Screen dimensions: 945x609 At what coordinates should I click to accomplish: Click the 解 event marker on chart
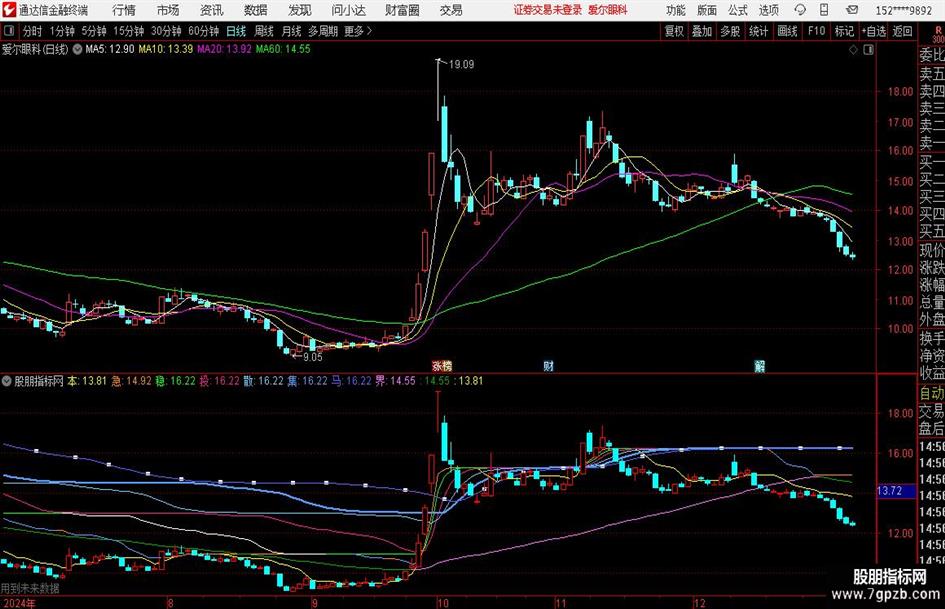(760, 365)
